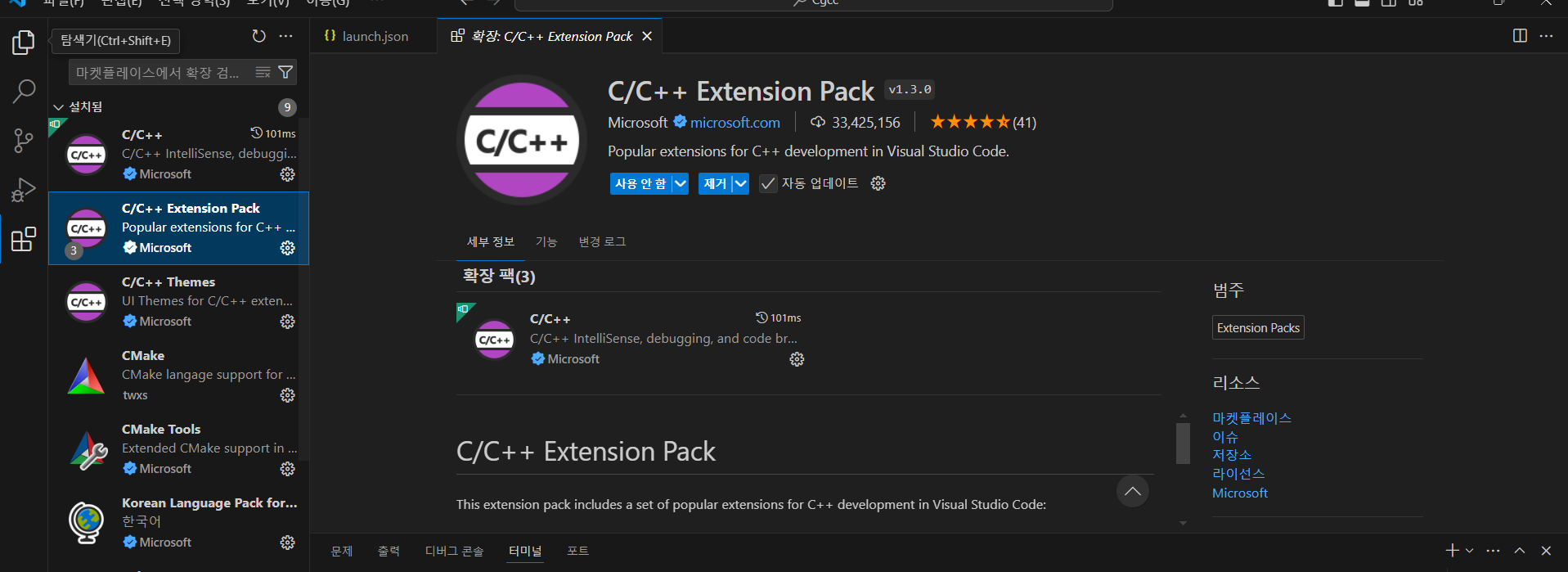The height and width of the screenshot is (572, 1568).
Task: Open the License resource link
Action: point(1238,474)
